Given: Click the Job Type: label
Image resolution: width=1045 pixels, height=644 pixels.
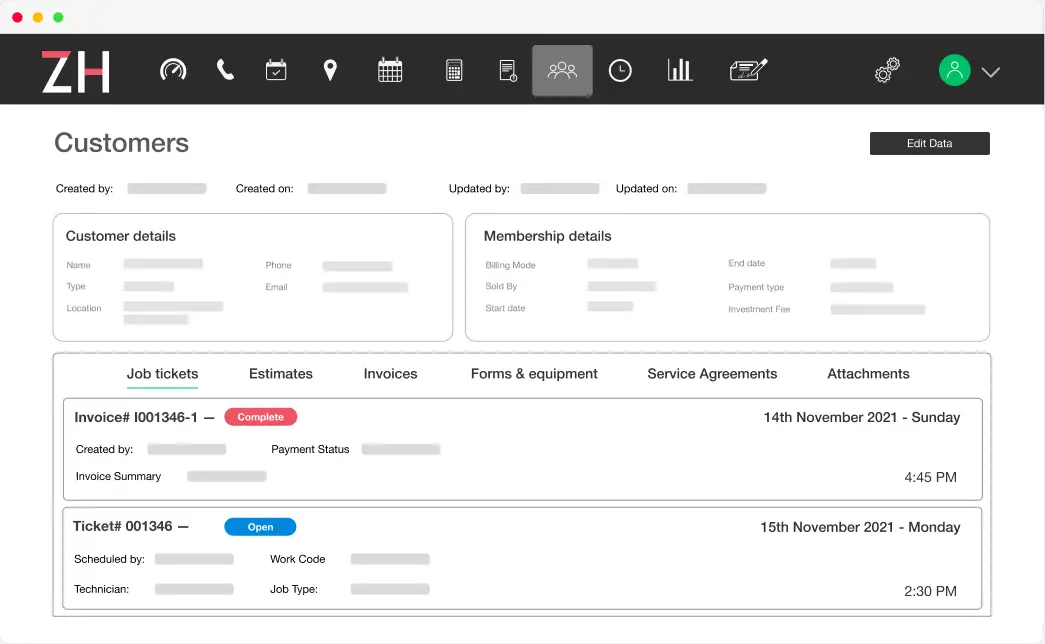Looking at the screenshot, I should point(293,589).
